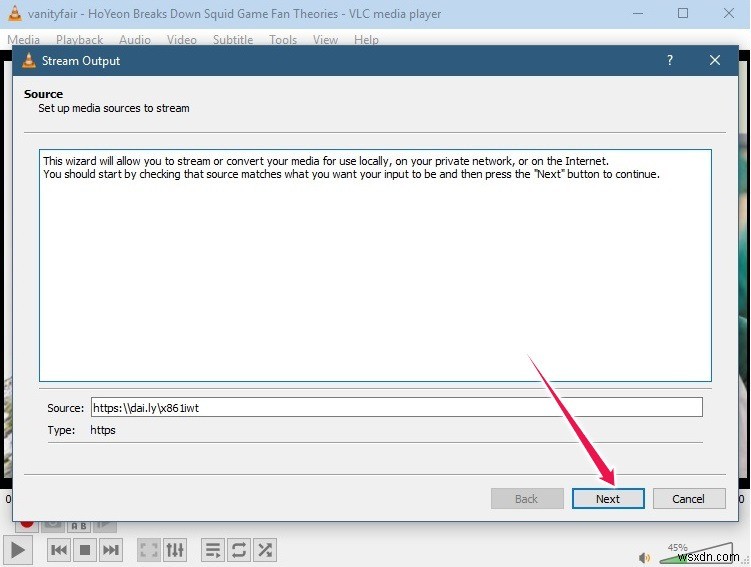Click the wizard description text box

click(375, 265)
